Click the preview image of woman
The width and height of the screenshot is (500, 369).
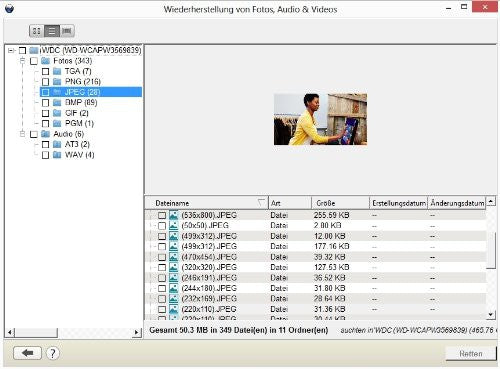tap(320, 119)
